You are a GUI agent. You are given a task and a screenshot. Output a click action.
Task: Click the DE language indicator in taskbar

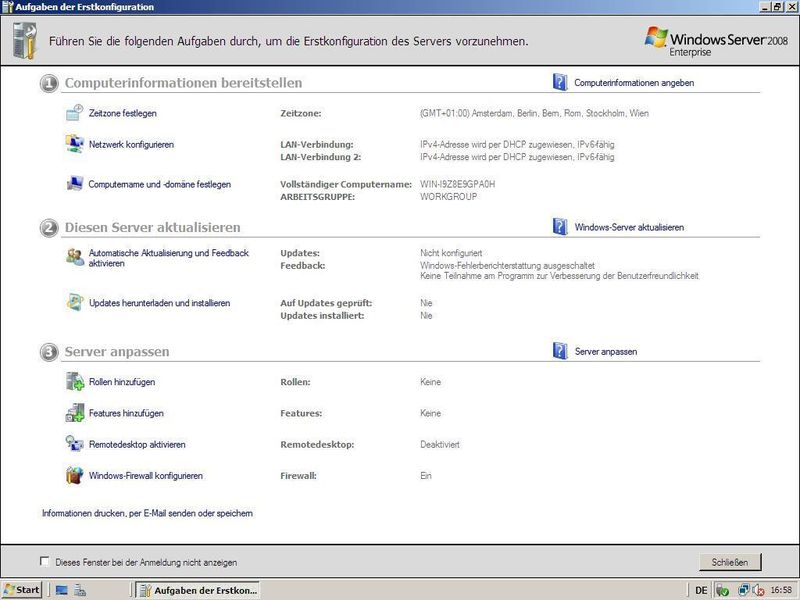[x=700, y=590]
